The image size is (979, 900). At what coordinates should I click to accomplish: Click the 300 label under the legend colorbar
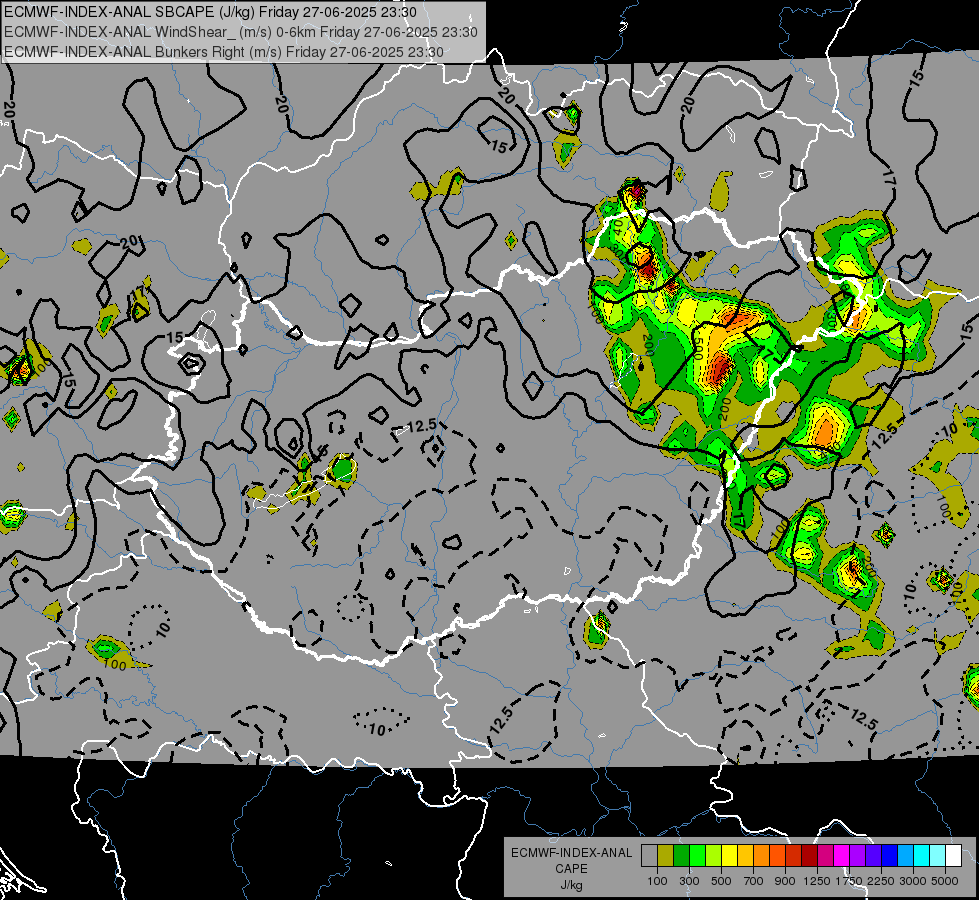coord(689,881)
